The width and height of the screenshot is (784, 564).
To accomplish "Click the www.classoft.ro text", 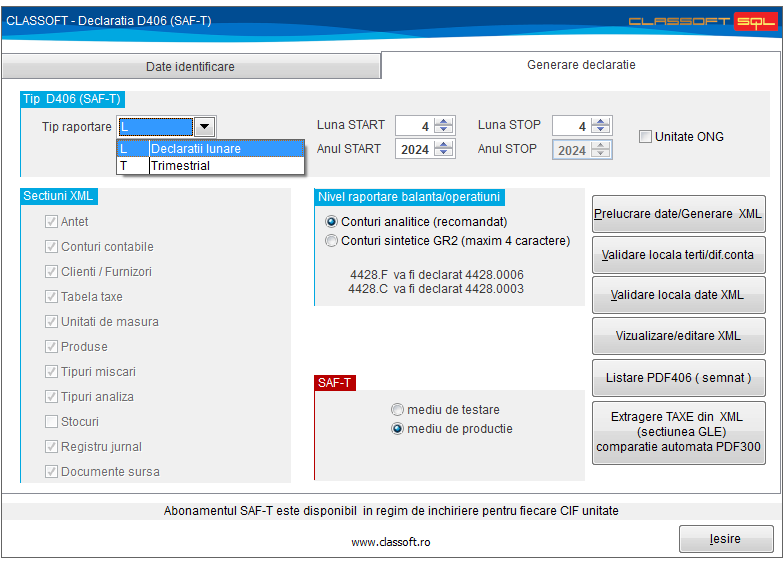I will (390, 542).
